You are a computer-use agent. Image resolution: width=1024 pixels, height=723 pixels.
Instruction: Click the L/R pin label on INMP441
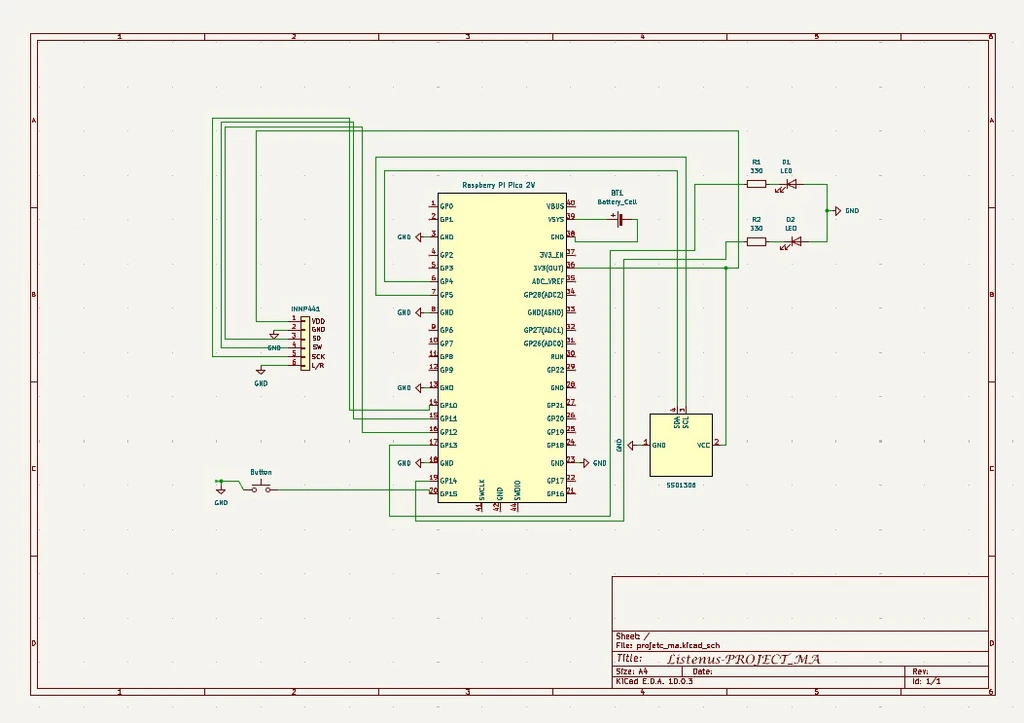(x=318, y=366)
